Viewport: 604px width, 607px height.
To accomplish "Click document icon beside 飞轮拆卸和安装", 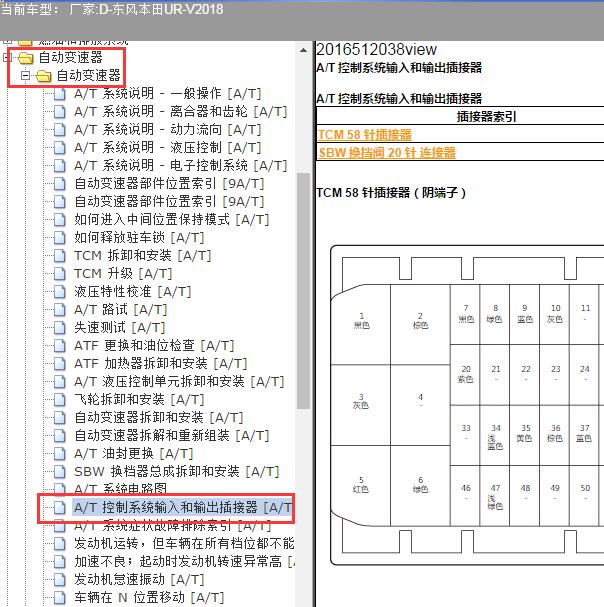I will 59,400.
